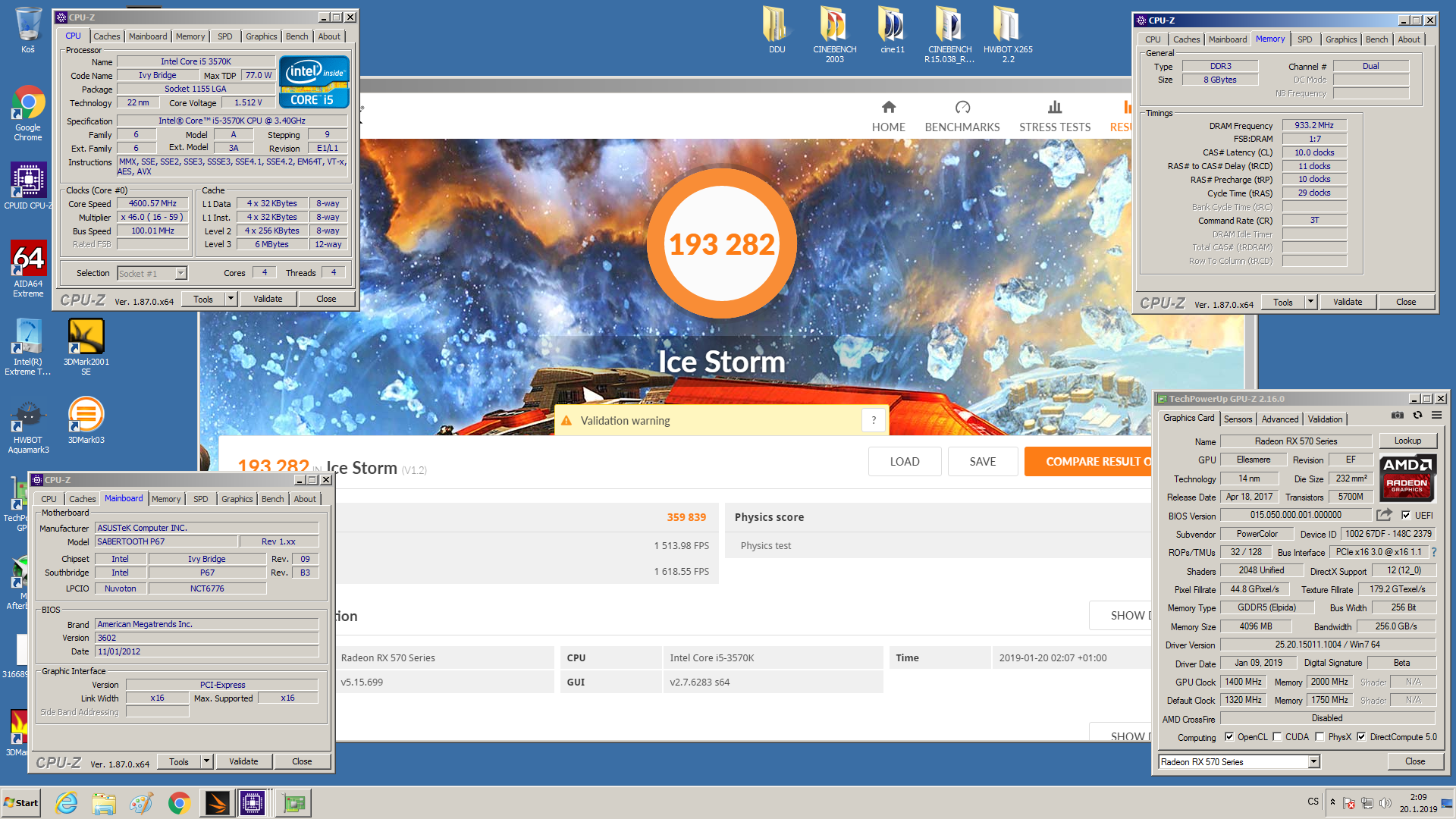
Task: Toggle the DirectCompute checkbox in GPU-Z
Action: click(x=1362, y=737)
